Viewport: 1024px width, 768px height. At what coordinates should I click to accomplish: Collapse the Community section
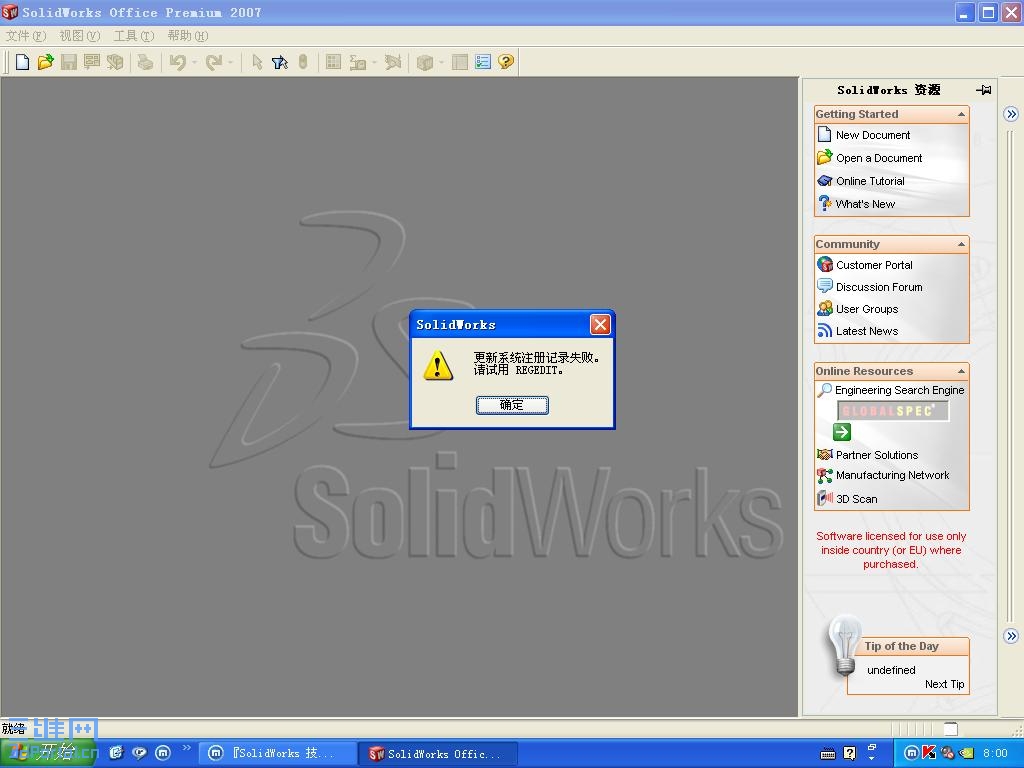[x=961, y=244]
